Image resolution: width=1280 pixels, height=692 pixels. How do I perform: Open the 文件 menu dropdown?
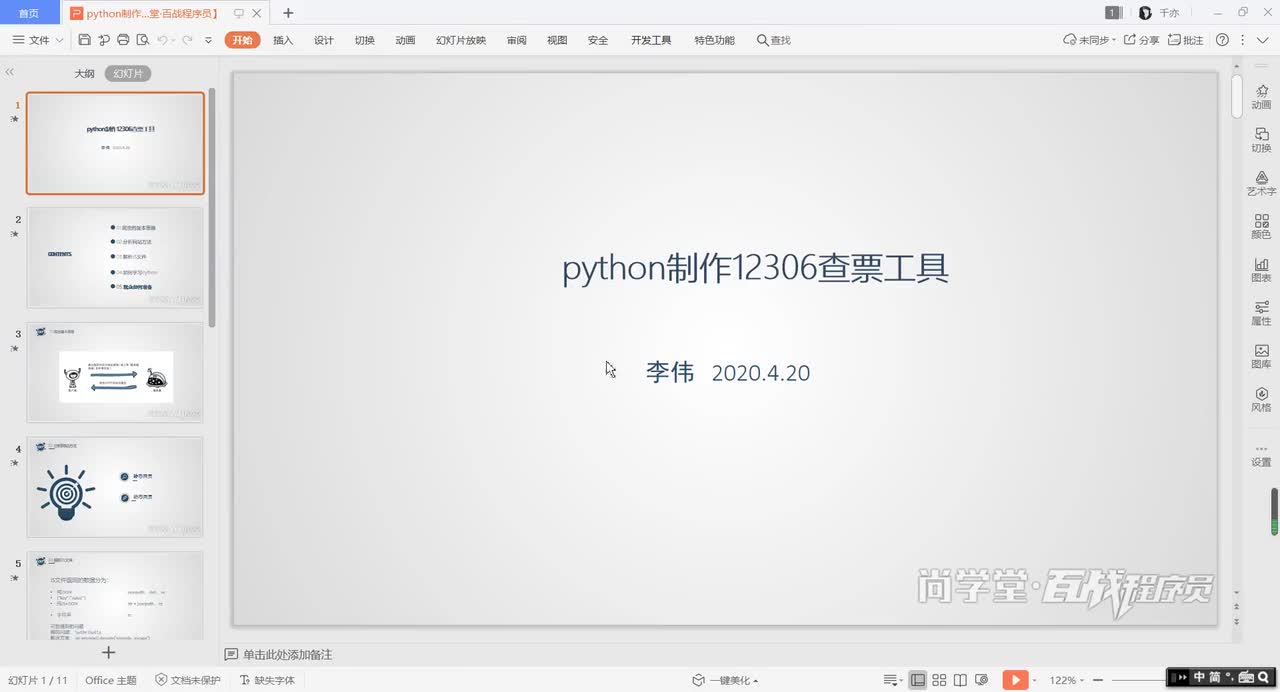(38, 40)
